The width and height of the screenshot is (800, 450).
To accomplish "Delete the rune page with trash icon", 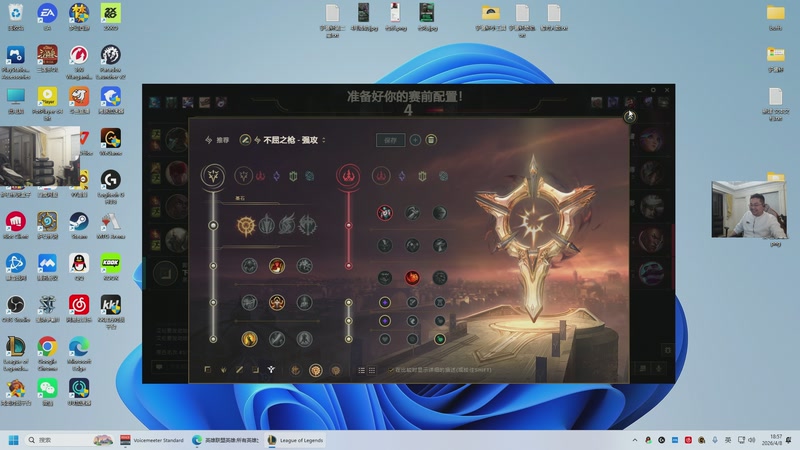I will [431, 140].
